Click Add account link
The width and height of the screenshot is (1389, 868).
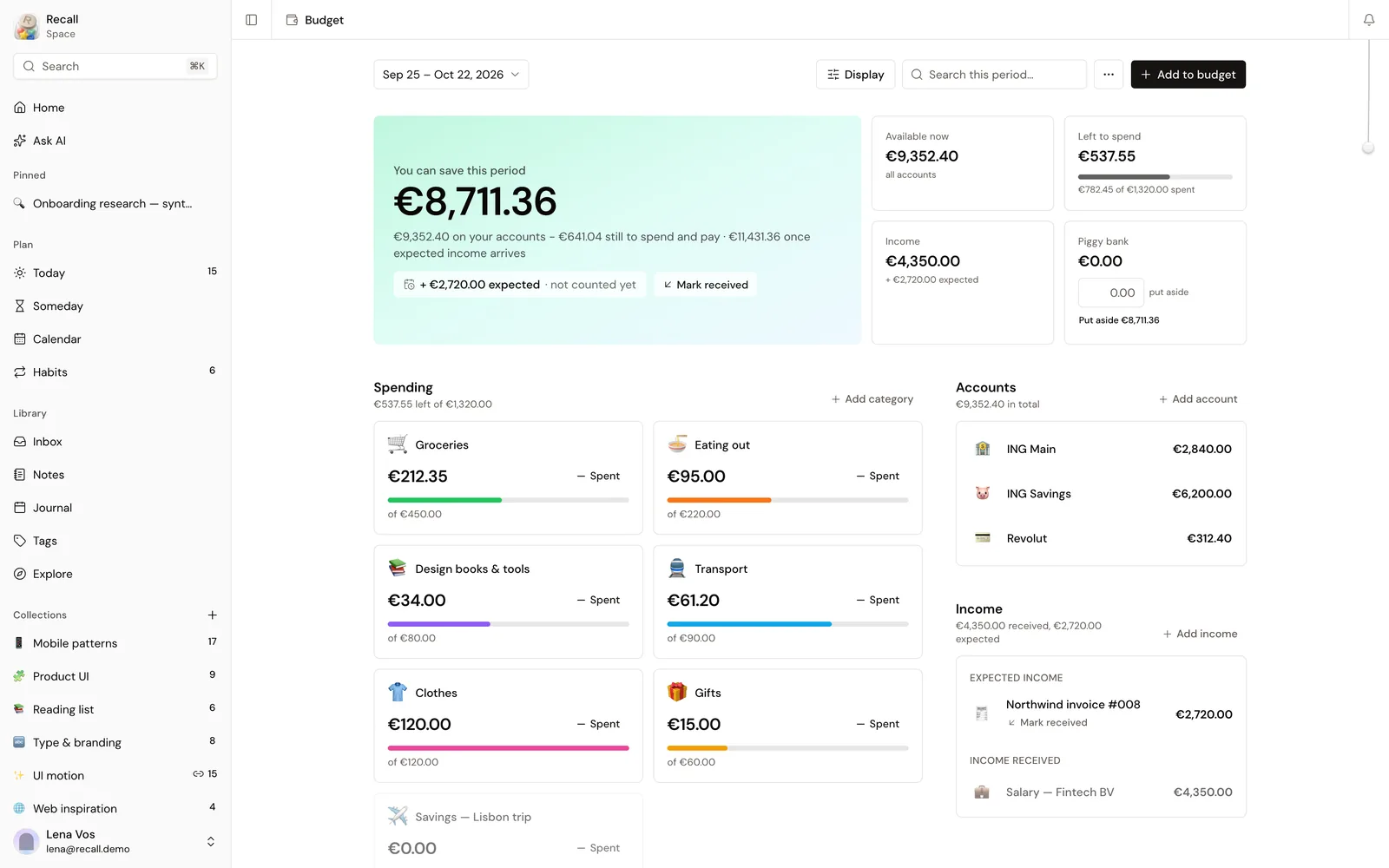point(1198,399)
